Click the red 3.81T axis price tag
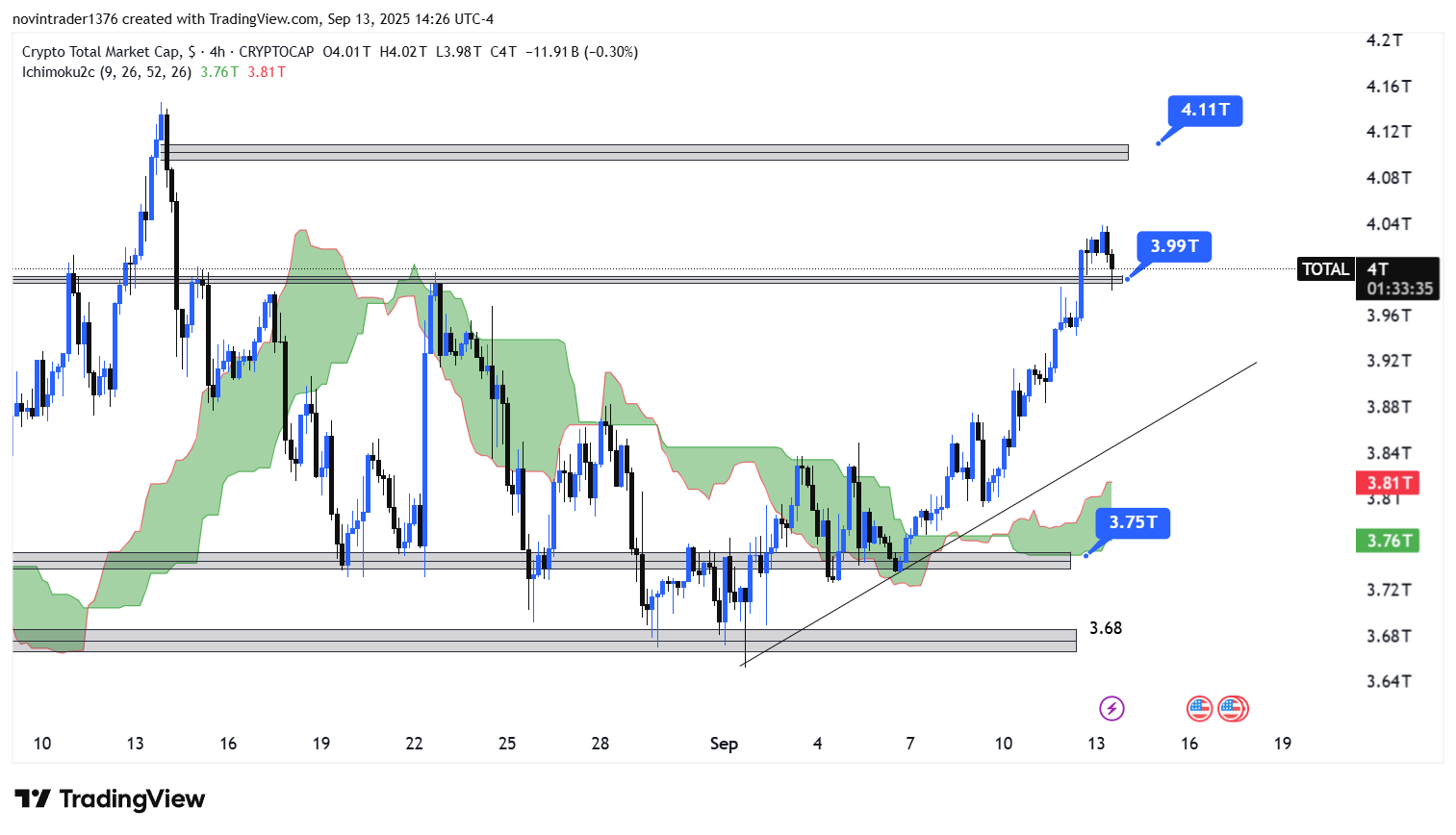Image resolution: width=1456 pixels, height=835 pixels. (x=1387, y=483)
